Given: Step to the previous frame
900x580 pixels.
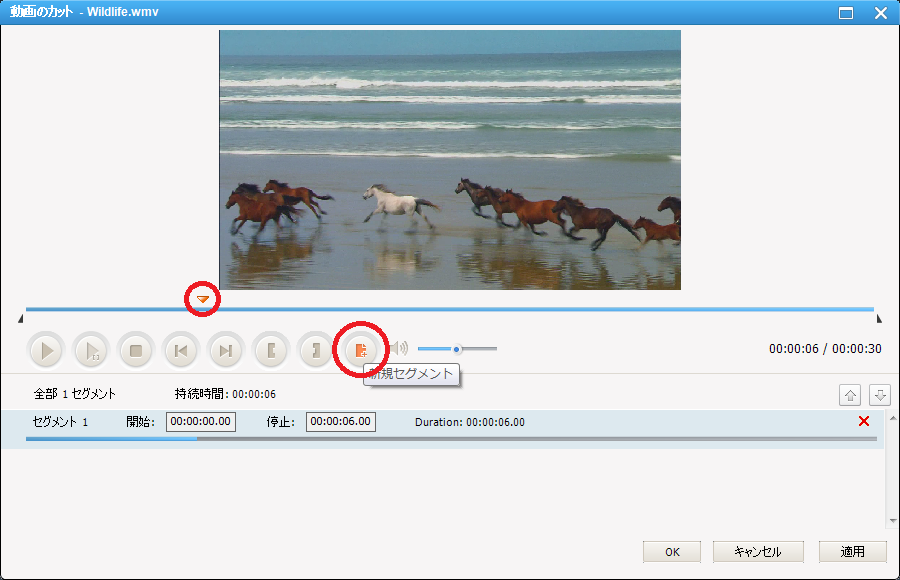Looking at the screenshot, I should [181, 350].
